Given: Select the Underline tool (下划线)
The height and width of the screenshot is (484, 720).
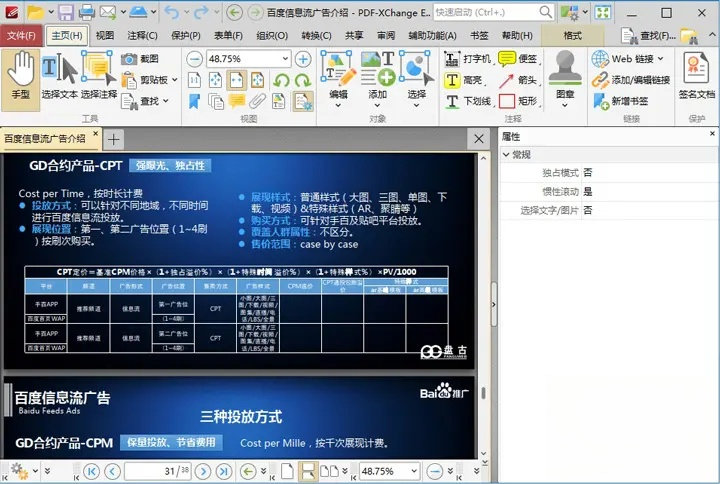Looking at the screenshot, I should click(467, 101).
